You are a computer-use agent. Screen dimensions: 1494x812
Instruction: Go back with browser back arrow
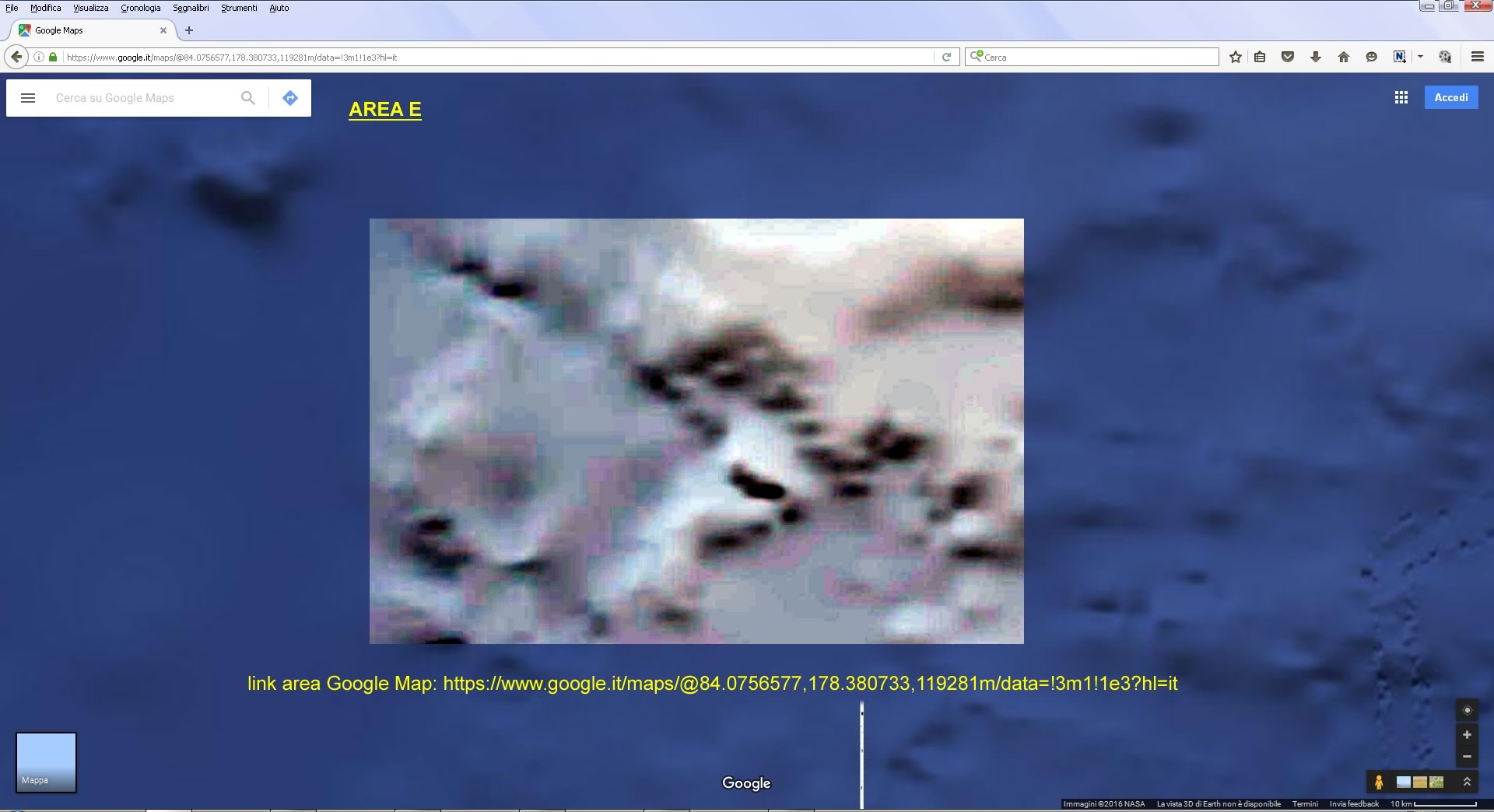coord(16,57)
